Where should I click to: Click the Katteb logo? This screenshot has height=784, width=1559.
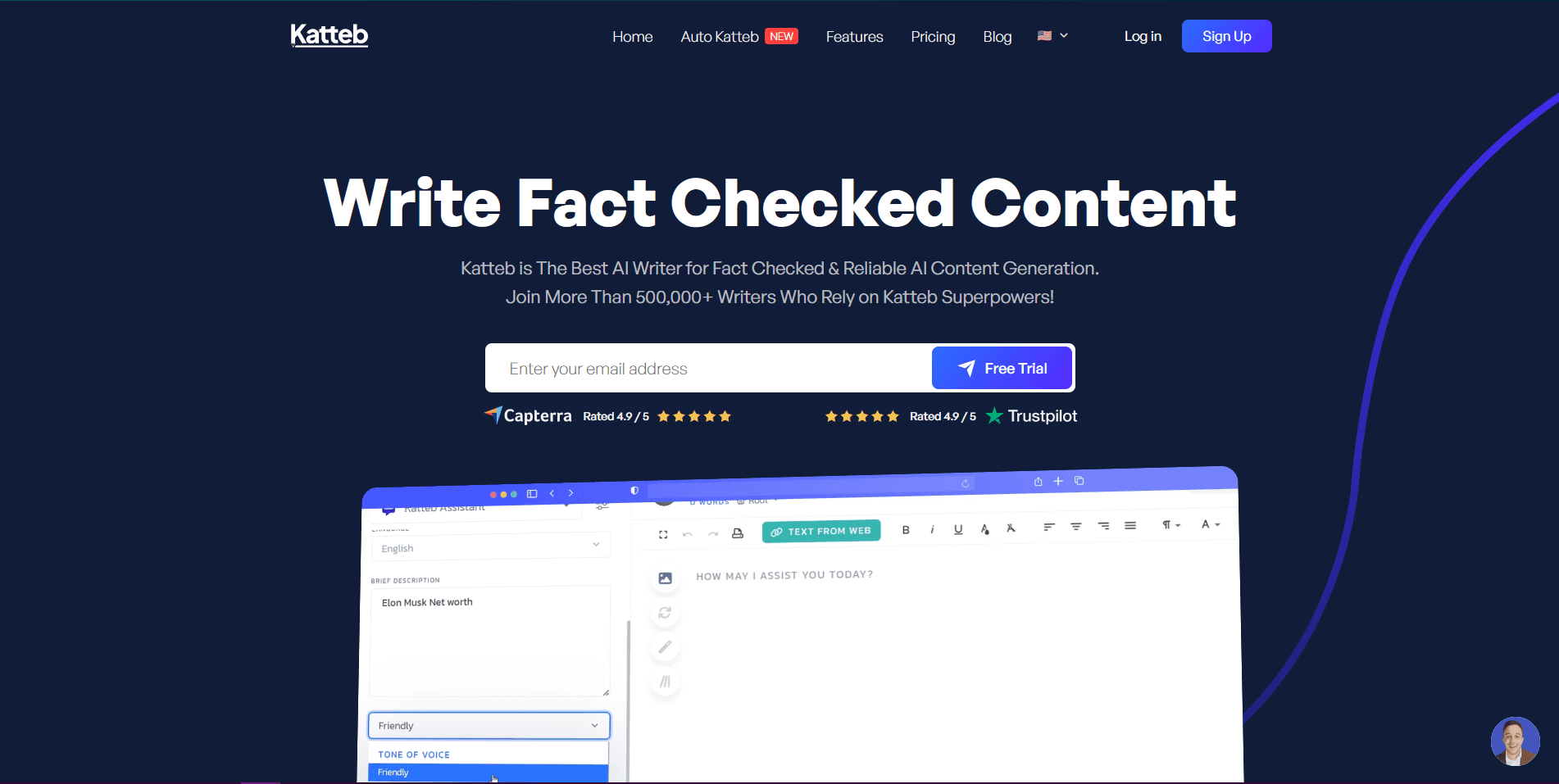tap(330, 35)
